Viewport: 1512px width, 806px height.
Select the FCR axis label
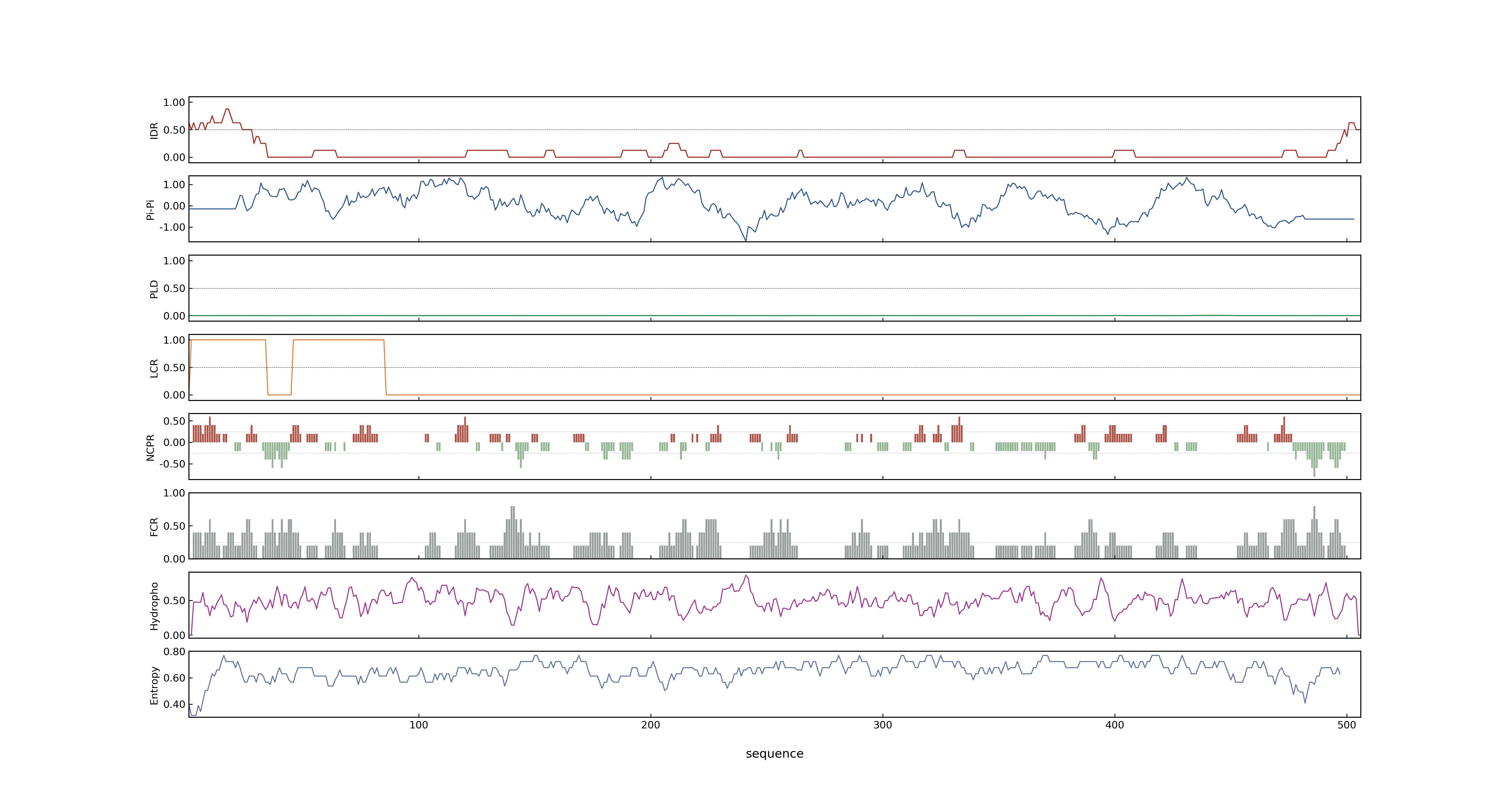pos(154,526)
